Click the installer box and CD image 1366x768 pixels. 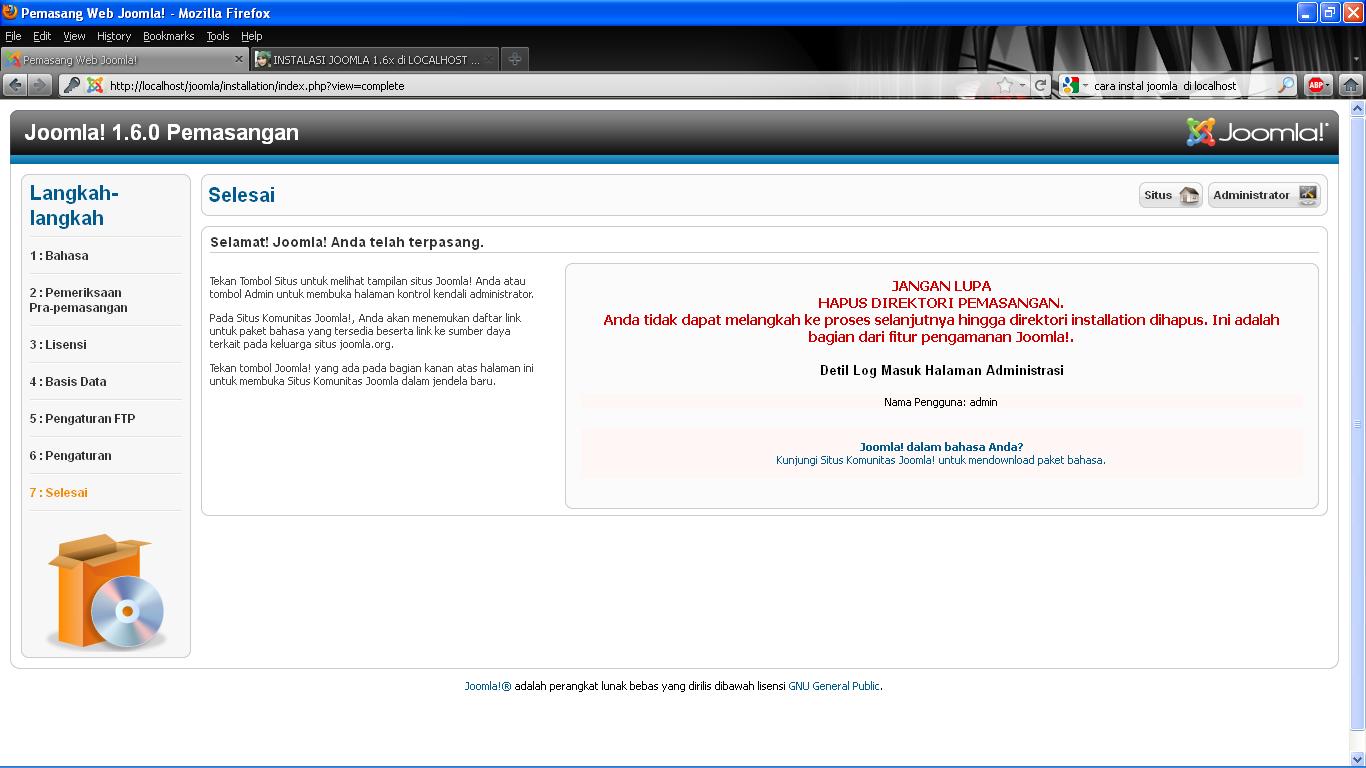coord(106,591)
